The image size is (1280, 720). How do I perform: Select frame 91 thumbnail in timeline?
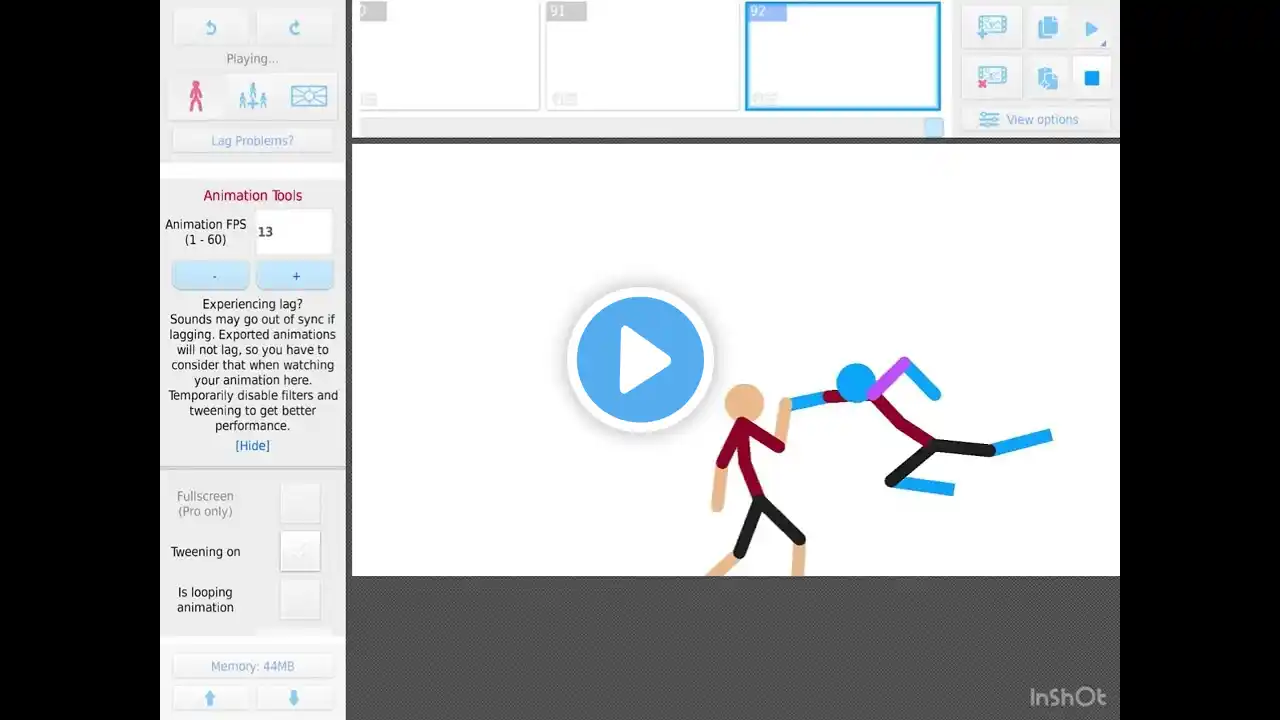pyautogui.click(x=643, y=55)
